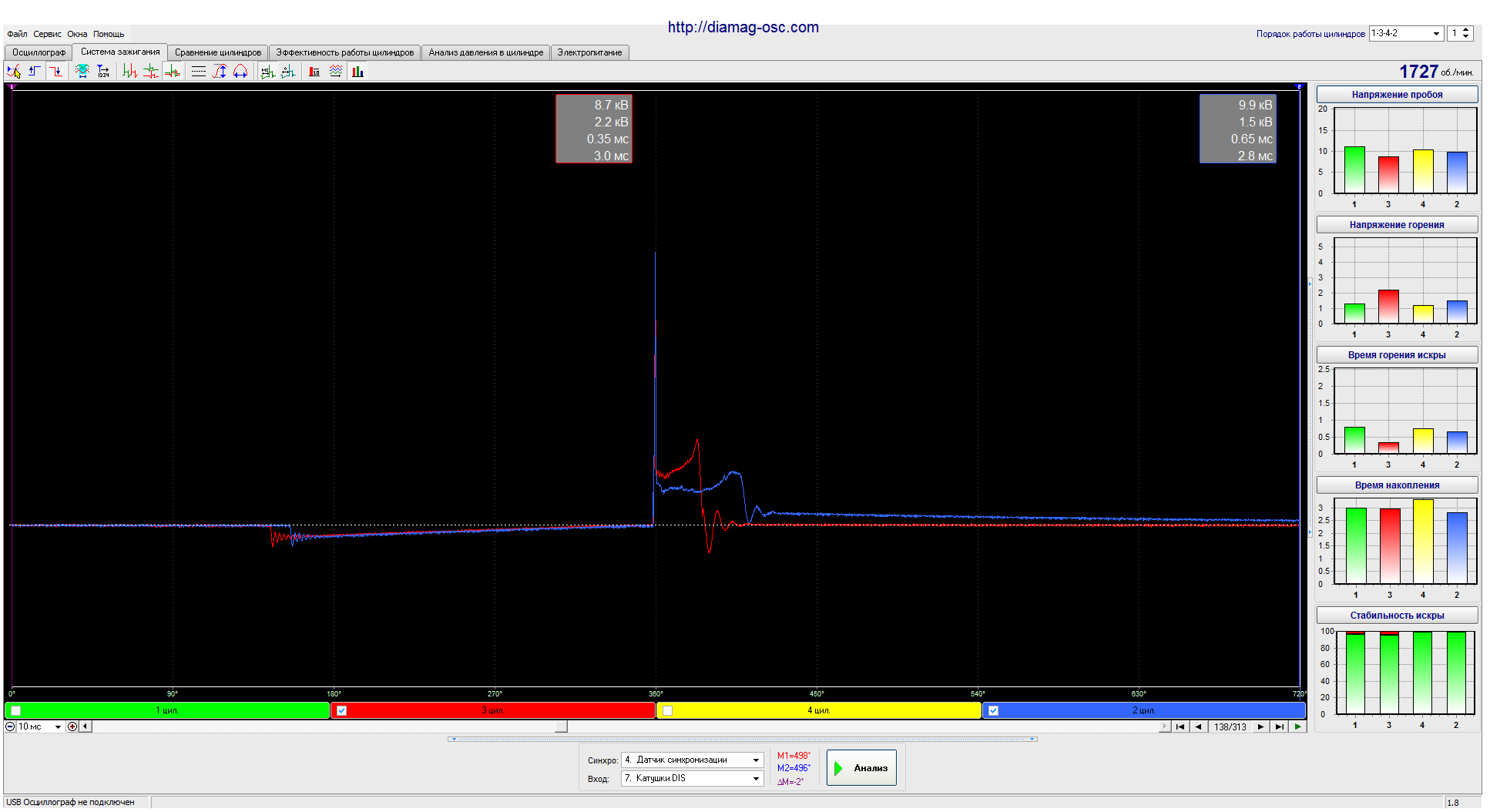Click the horizontal grid lines icon
1490x812 pixels.
coord(199,72)
